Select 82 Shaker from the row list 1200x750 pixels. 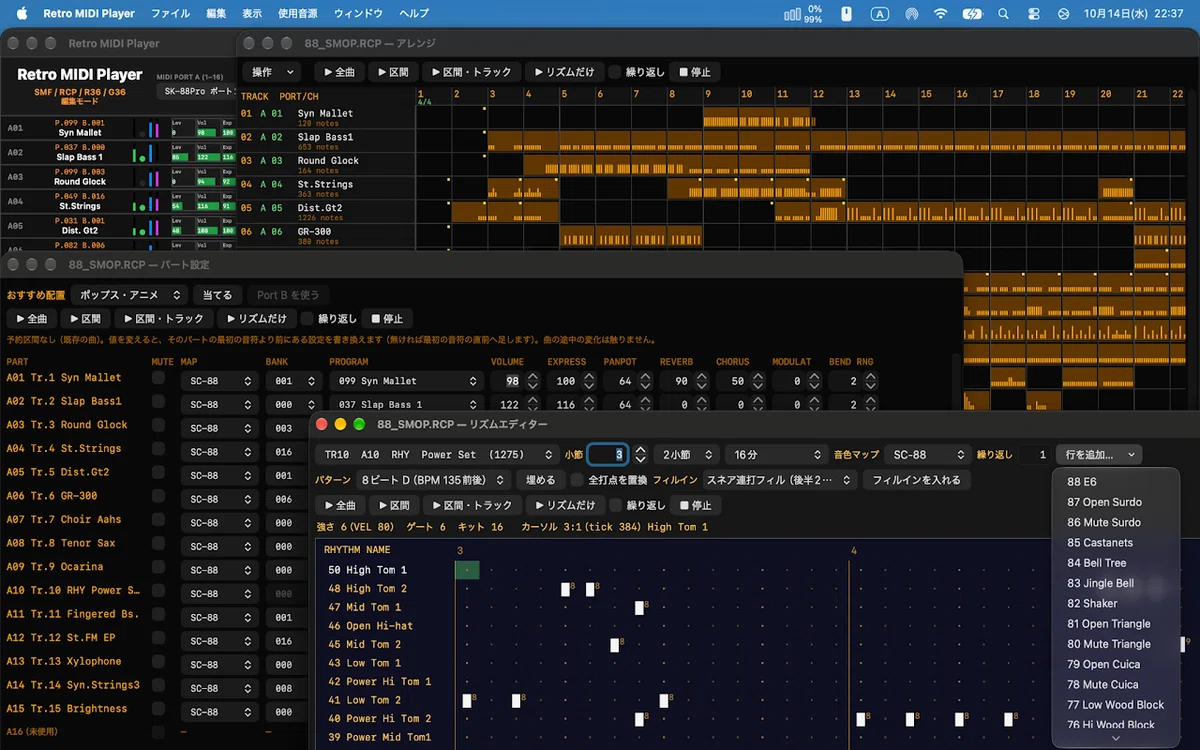click(x=1092, y=603)
